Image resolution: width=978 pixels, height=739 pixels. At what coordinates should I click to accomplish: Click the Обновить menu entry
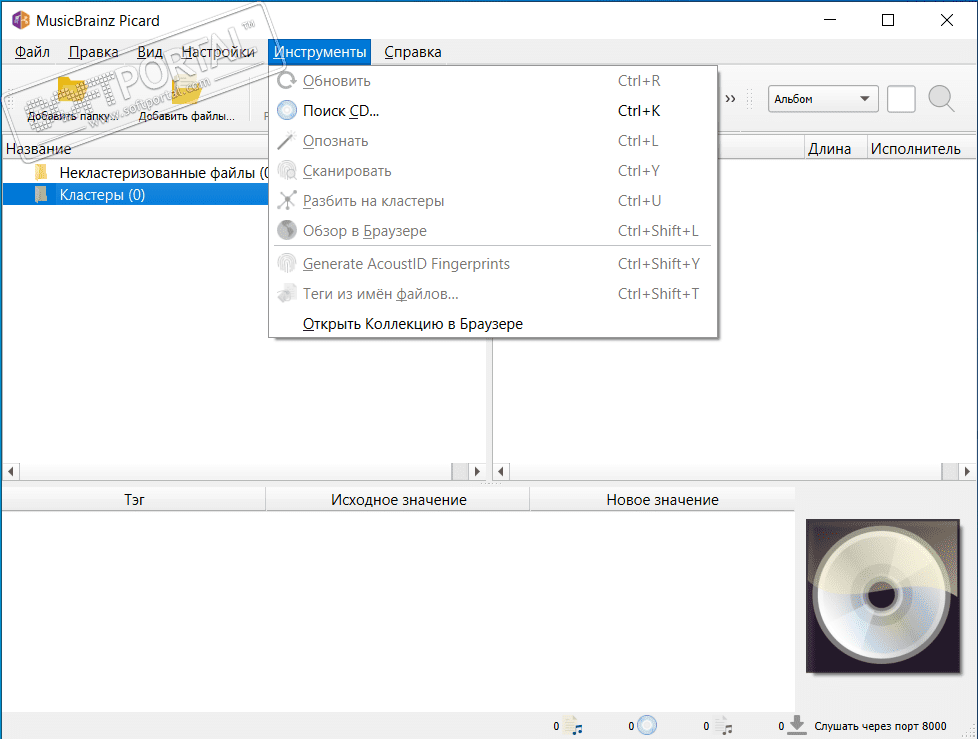point(493,81)
